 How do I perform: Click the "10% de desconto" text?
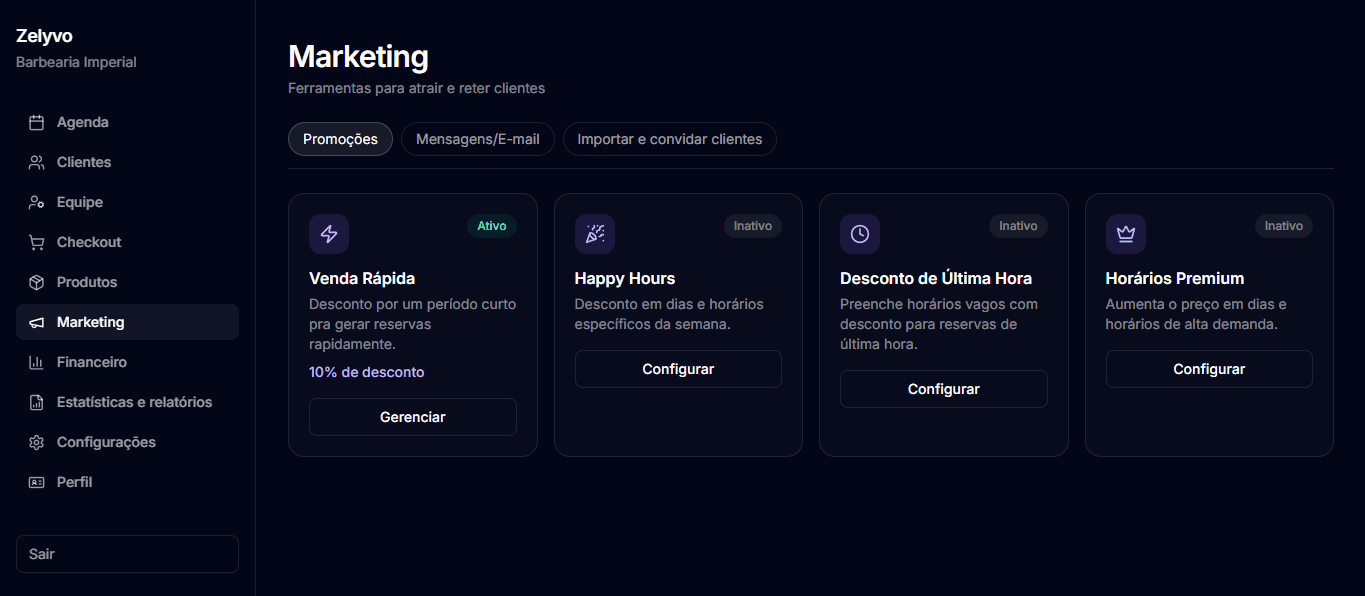pos(367,372)
